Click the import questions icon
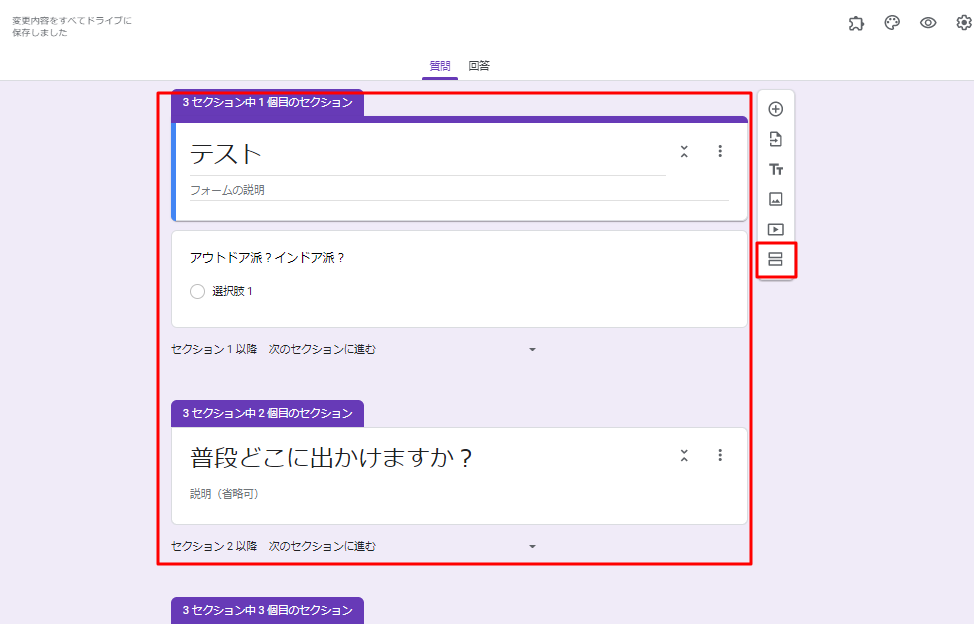This screenshot has width=974, height=624. (x=775, y=139)
